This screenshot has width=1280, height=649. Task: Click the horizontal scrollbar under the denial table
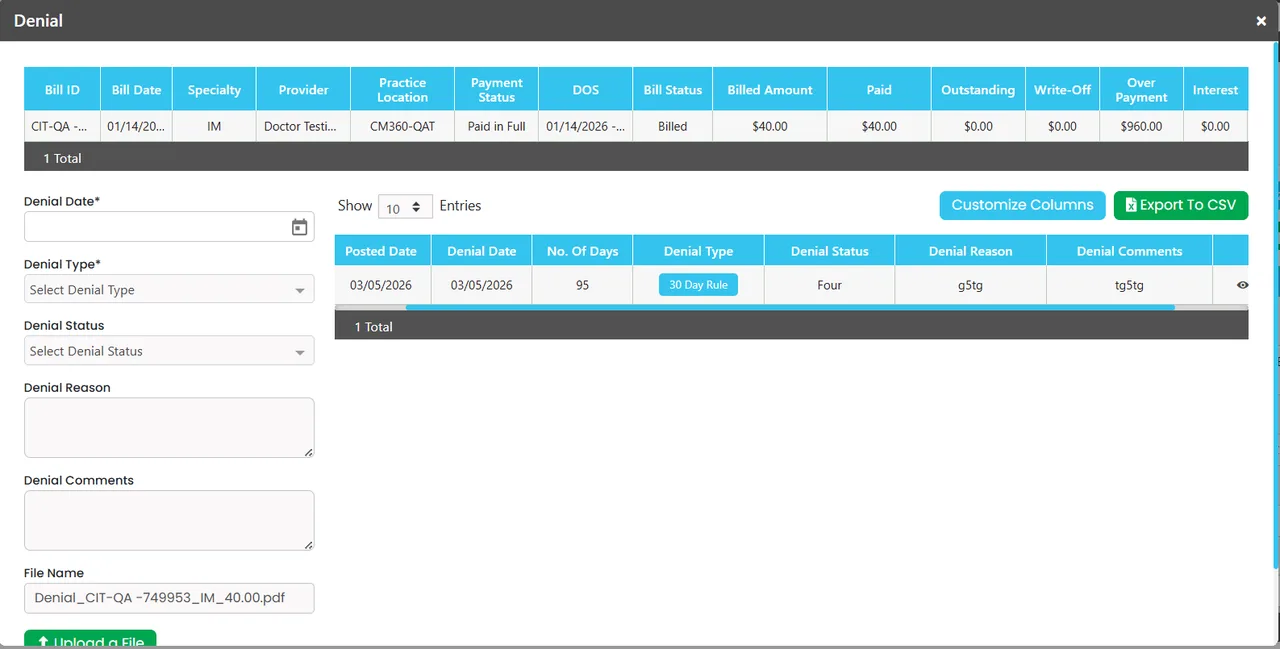pos(790,307)
